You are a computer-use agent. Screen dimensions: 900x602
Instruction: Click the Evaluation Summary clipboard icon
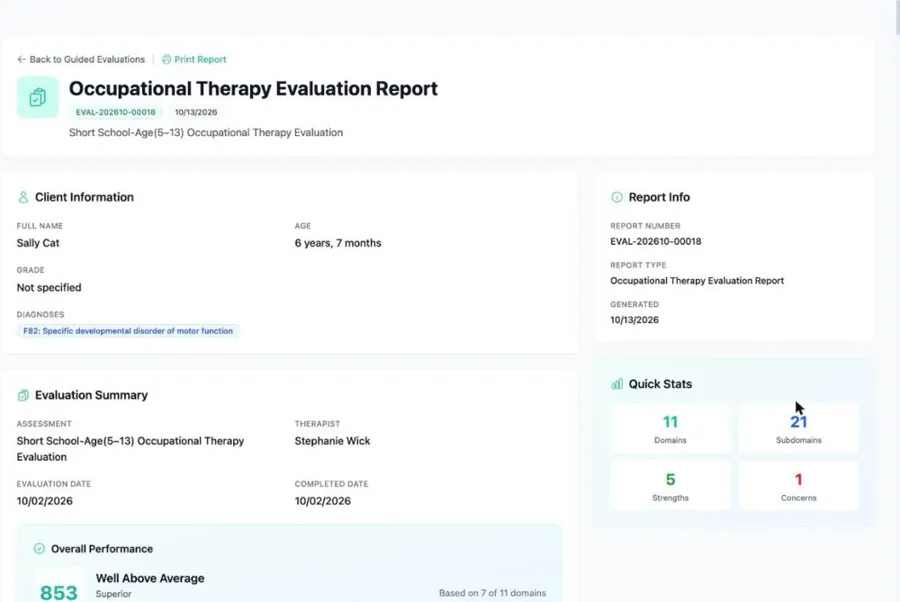pyautogui.click(x=23, y=395)
